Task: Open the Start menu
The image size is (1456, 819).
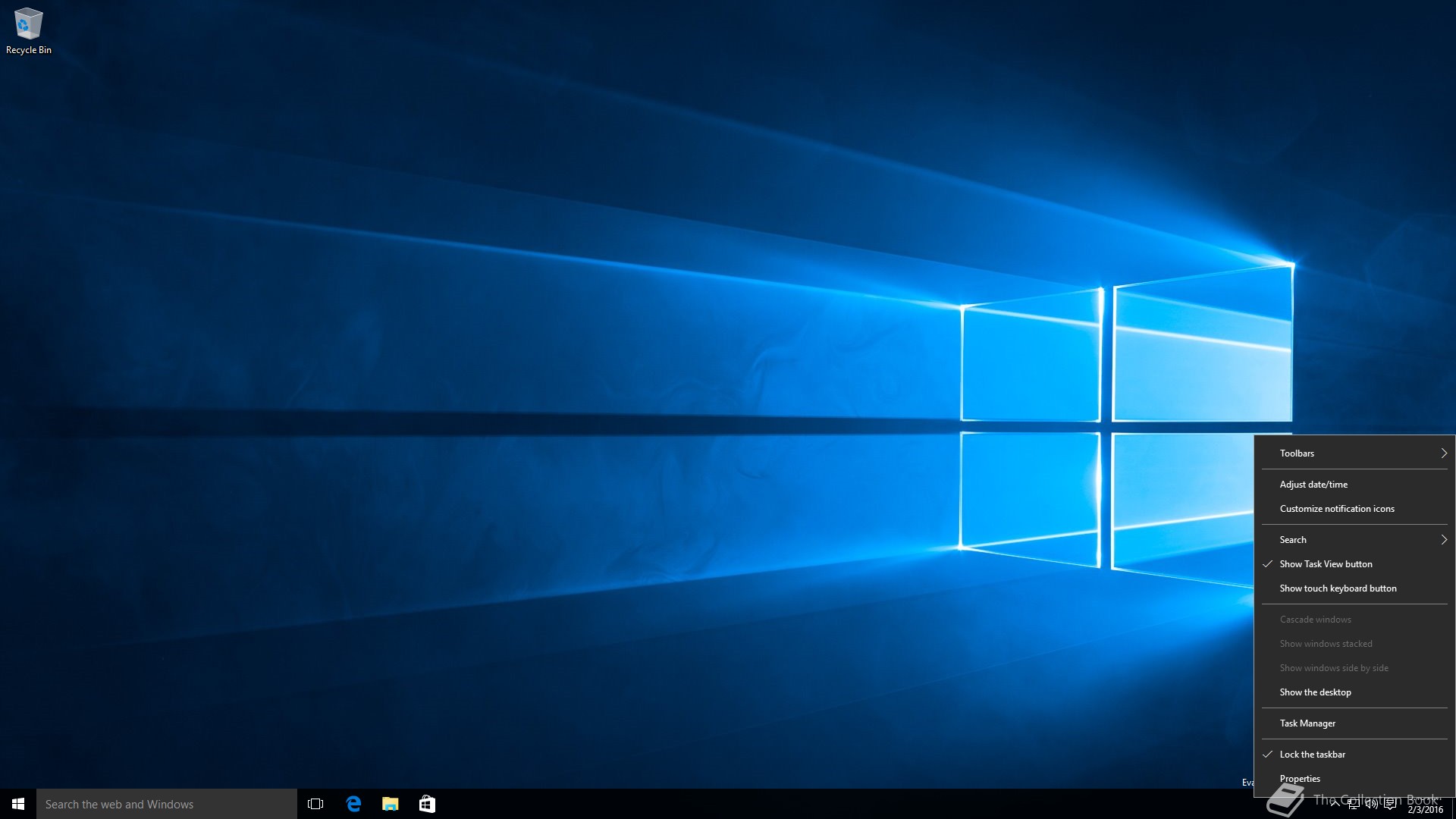Action: pyautogui.click(x=18, y=804)
